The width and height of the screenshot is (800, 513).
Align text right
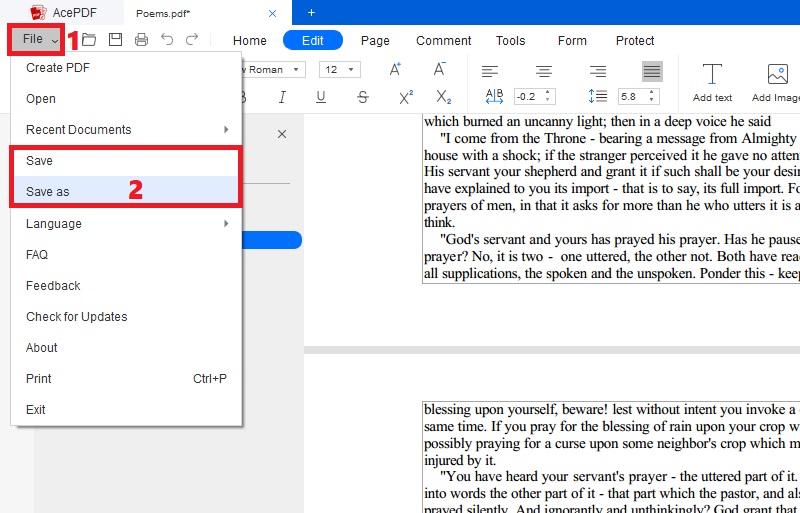597,71
